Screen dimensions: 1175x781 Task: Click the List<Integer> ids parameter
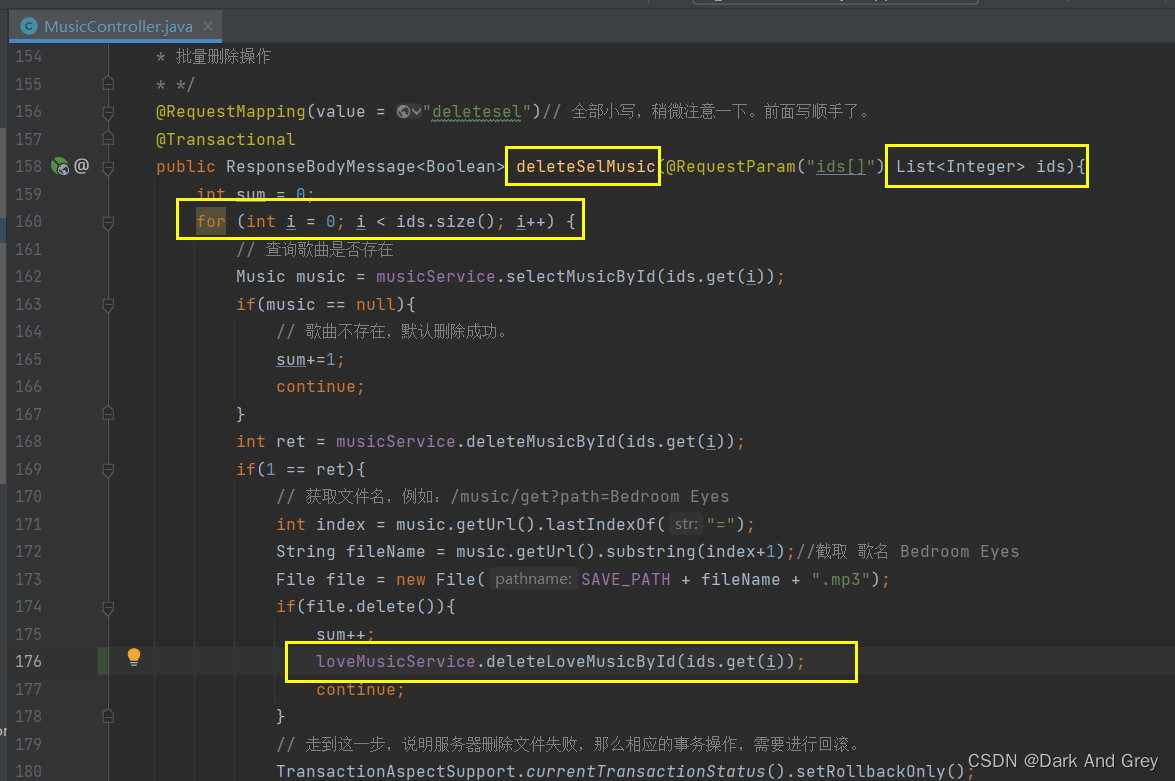(x=981, y=166)
